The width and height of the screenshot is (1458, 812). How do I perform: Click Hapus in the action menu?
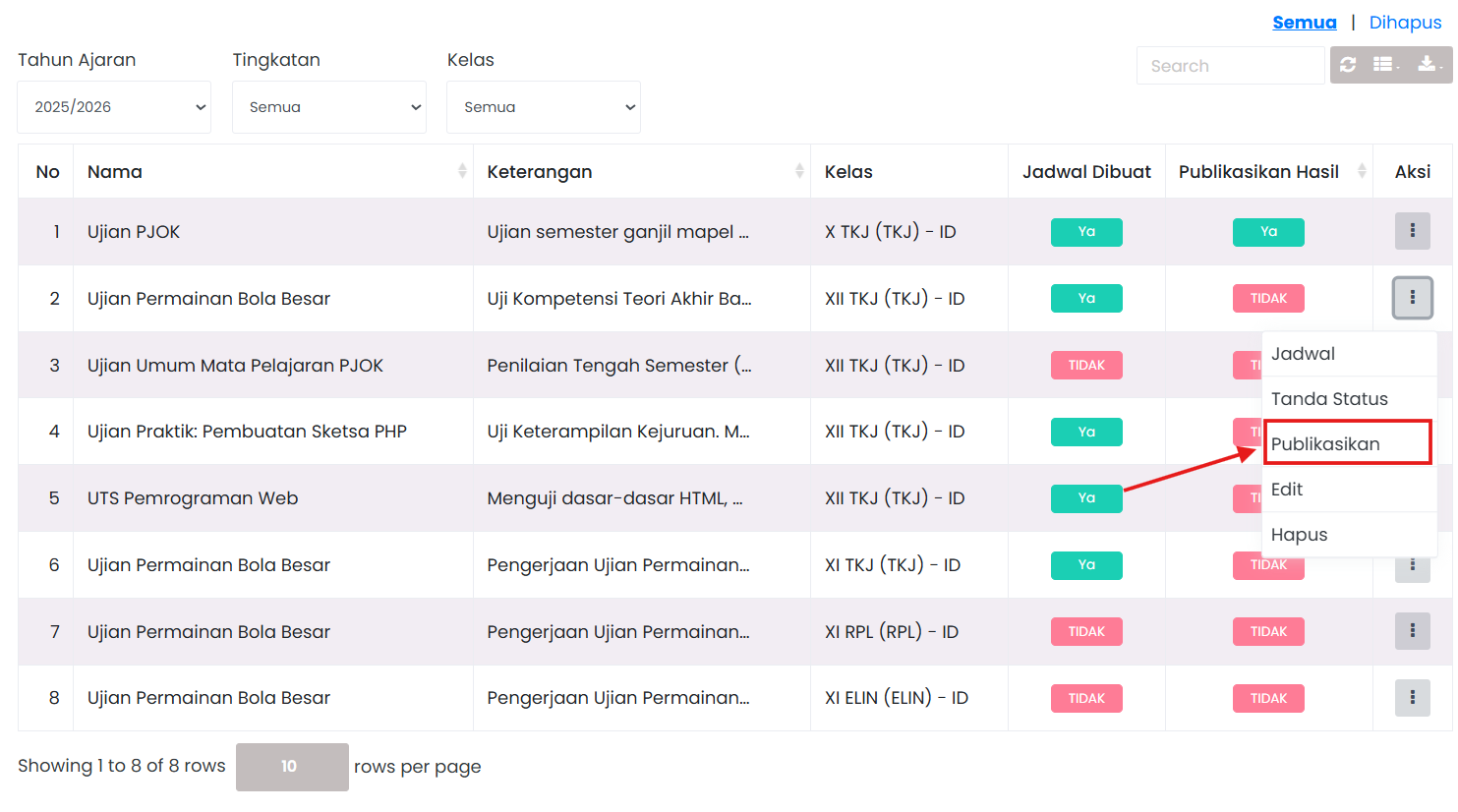(1299, 535)
